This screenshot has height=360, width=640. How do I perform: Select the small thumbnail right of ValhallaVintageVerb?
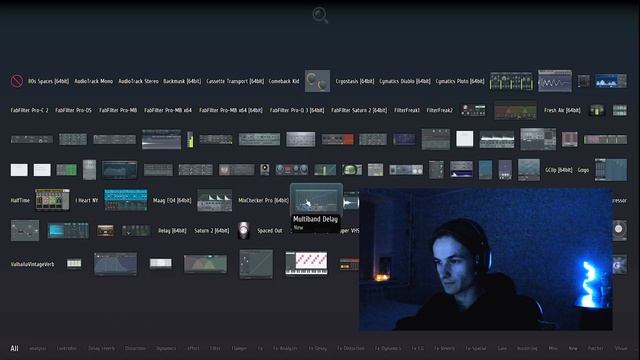pos(74,264)
